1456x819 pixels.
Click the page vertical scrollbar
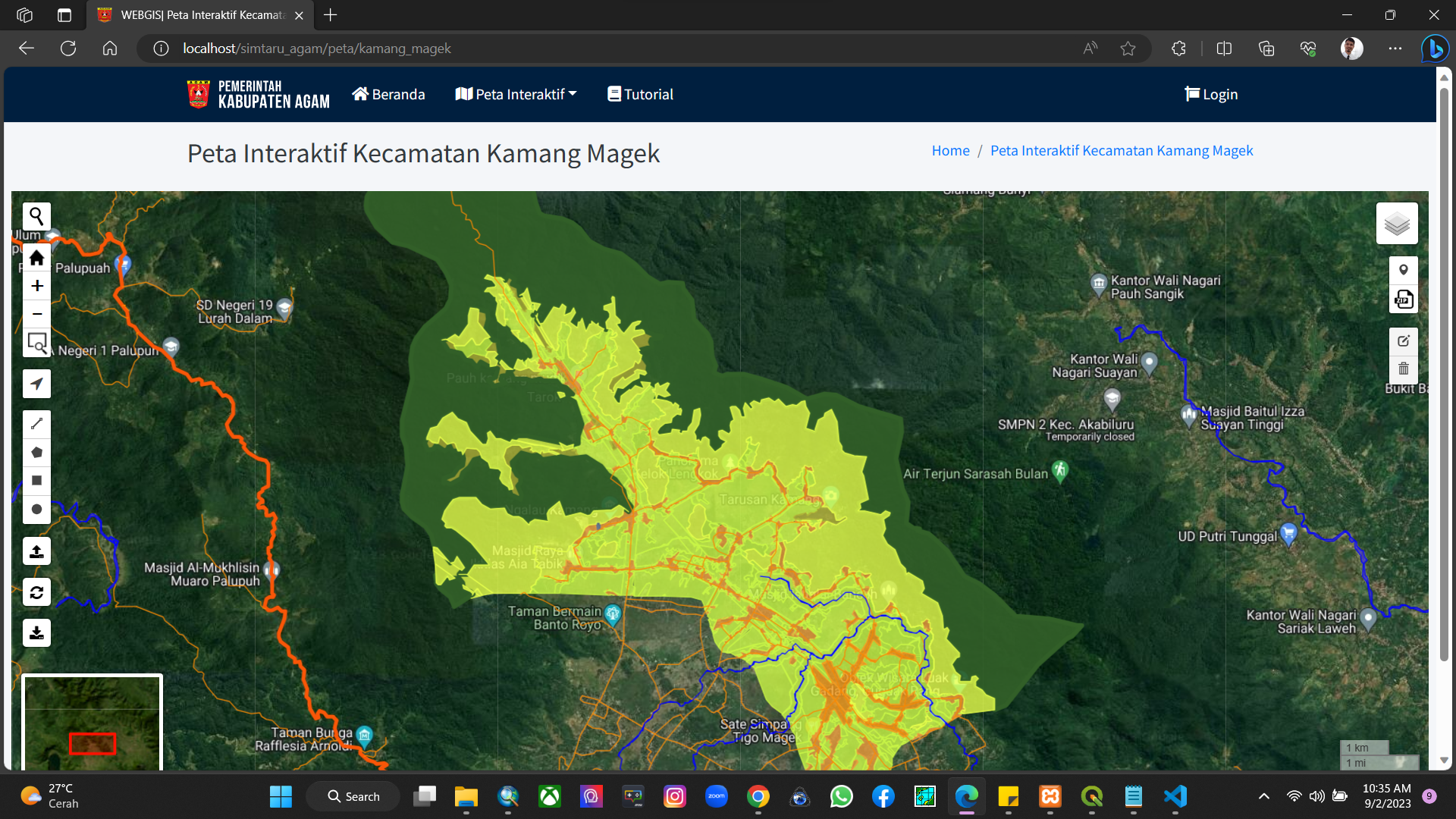(x=1444, y=375)
